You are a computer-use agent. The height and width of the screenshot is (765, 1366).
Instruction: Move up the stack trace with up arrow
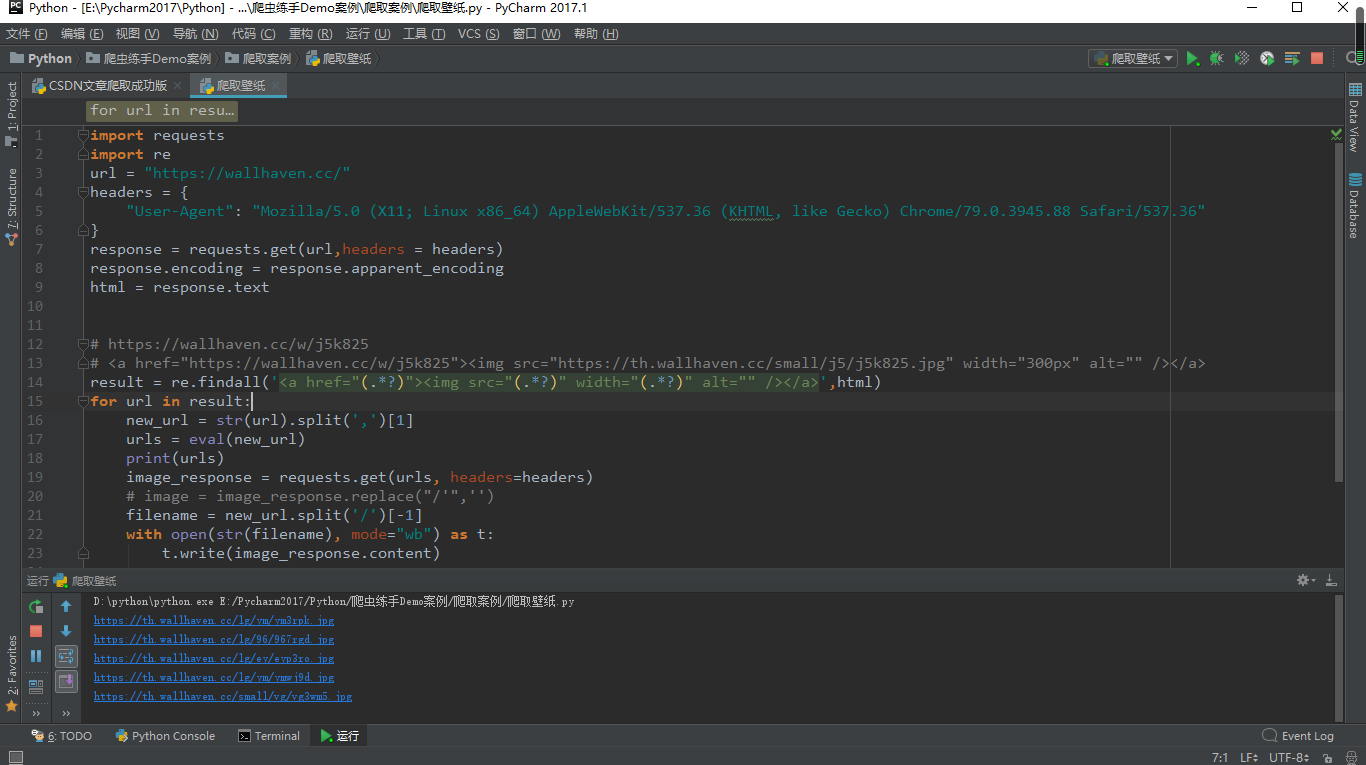66,606
